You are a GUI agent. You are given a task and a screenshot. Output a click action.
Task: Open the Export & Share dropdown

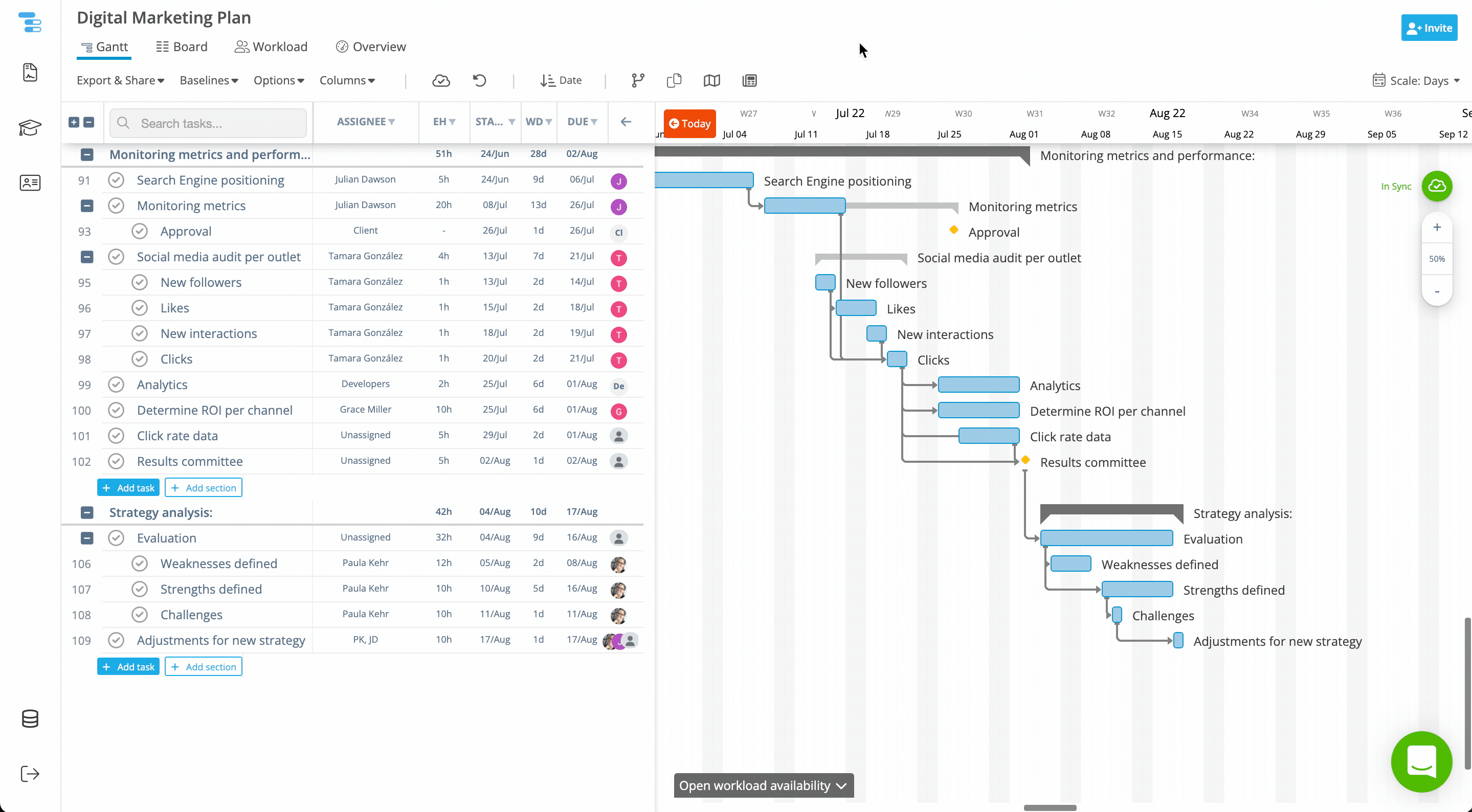point(121,81)
